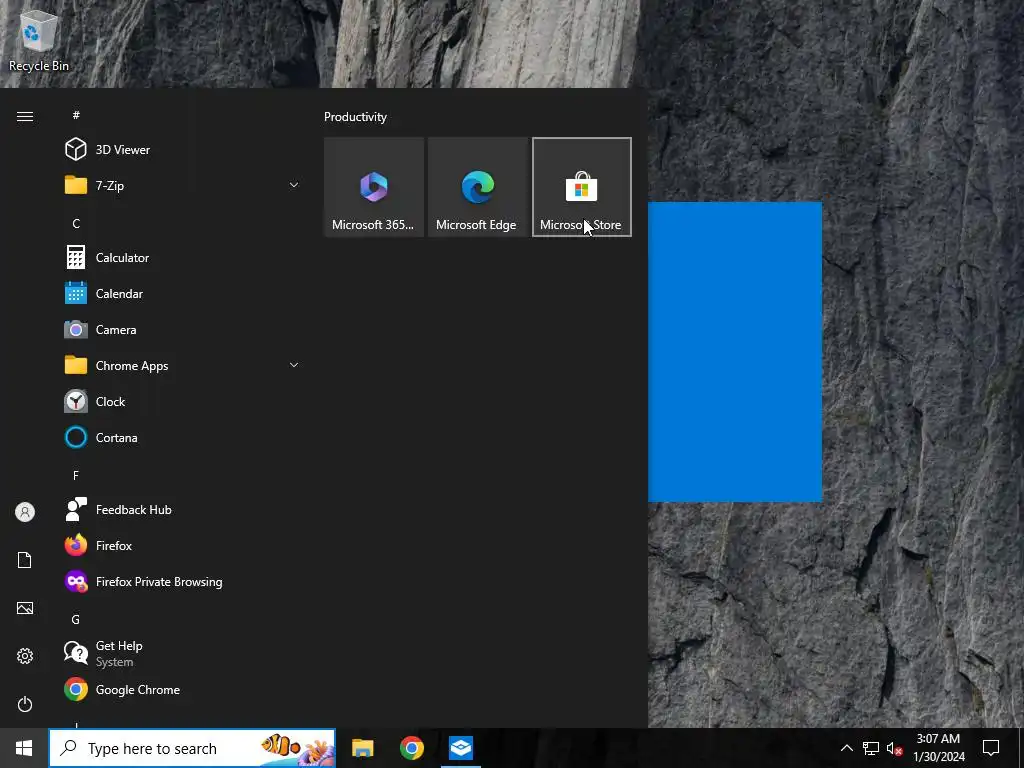Open the Microsoft Store tile
The image size is (1024, 768).
(582, 187)
